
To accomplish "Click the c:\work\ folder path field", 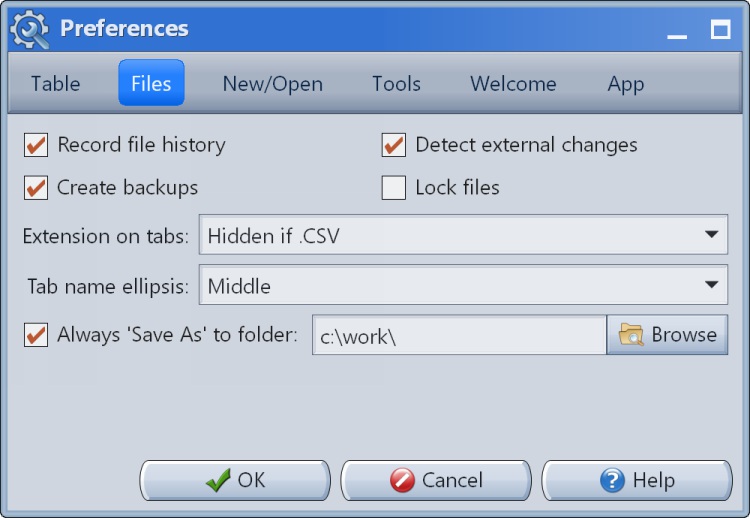I will (459, 335).
